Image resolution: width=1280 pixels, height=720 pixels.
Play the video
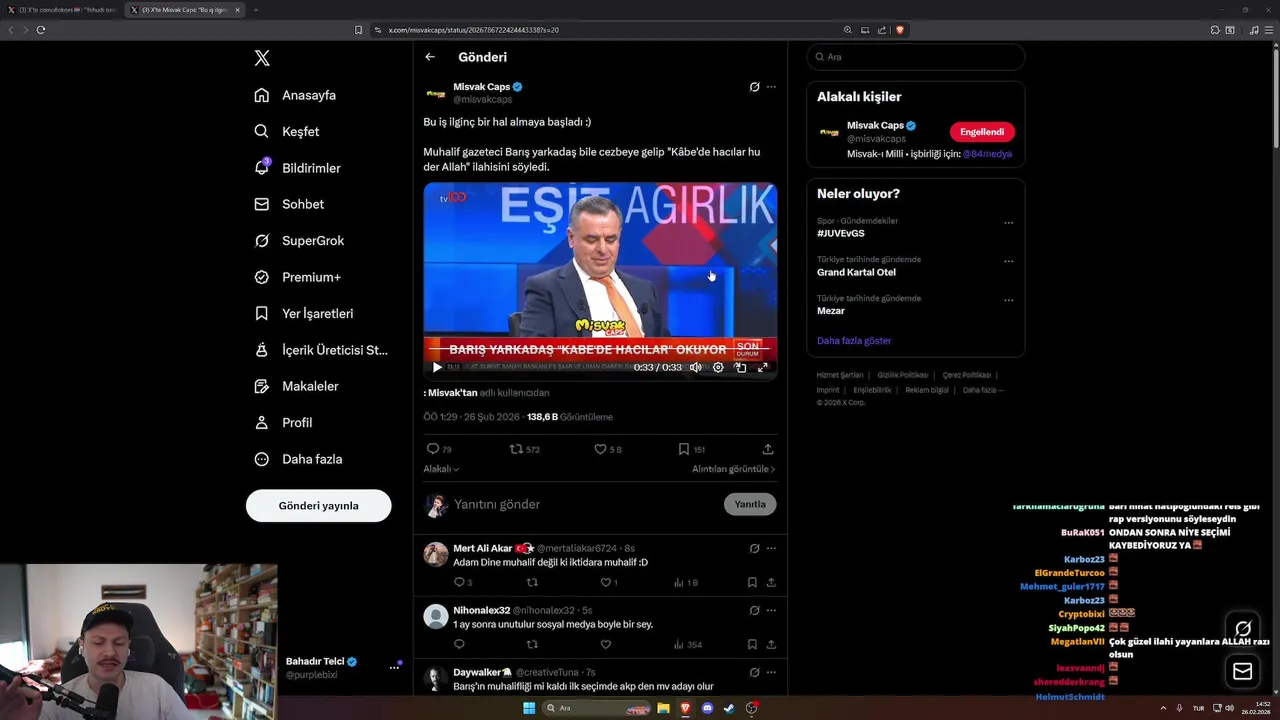437,367
